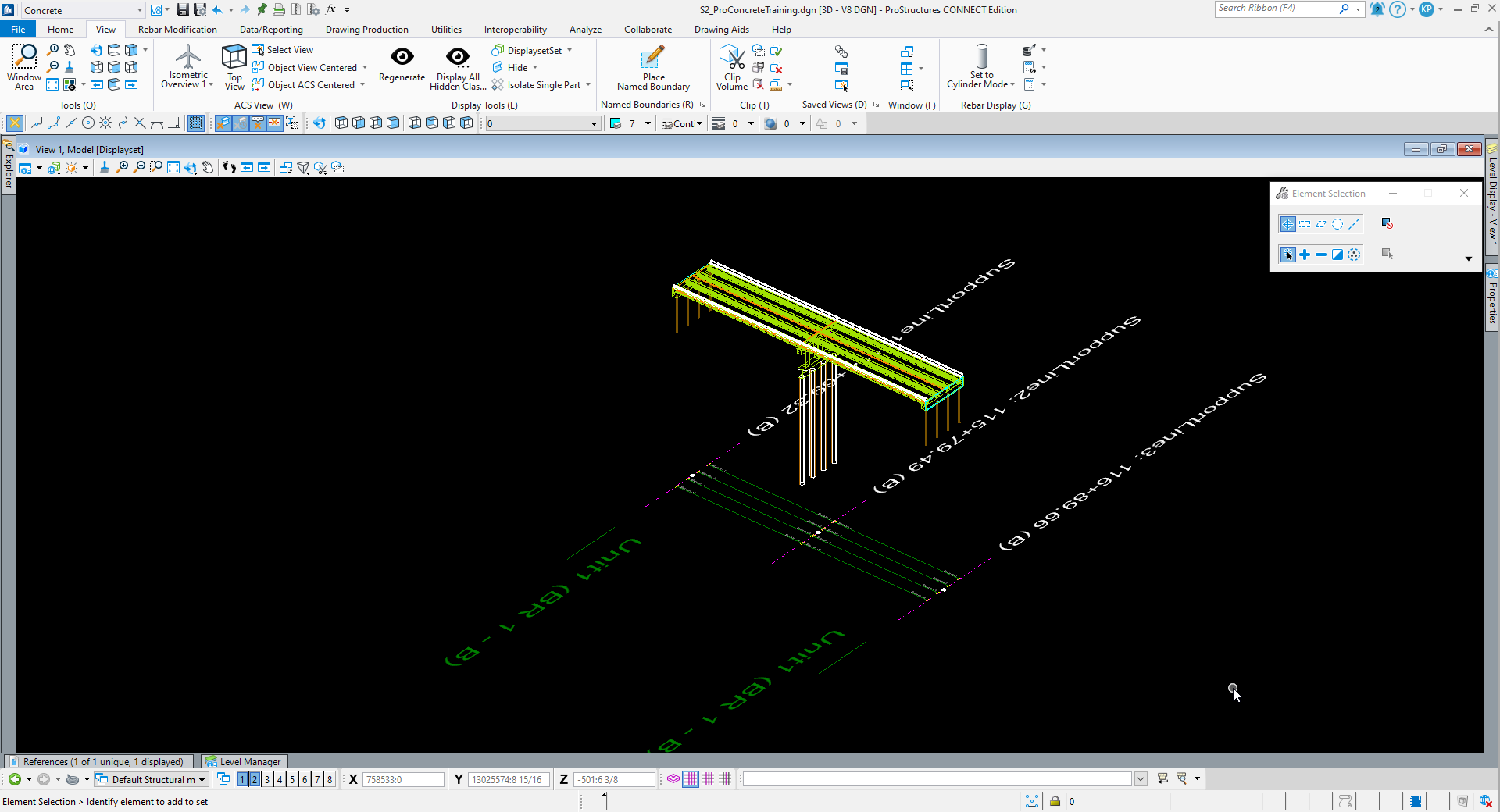
Task: Switch to the Drawing Production tab
Action: click(366, 30)
